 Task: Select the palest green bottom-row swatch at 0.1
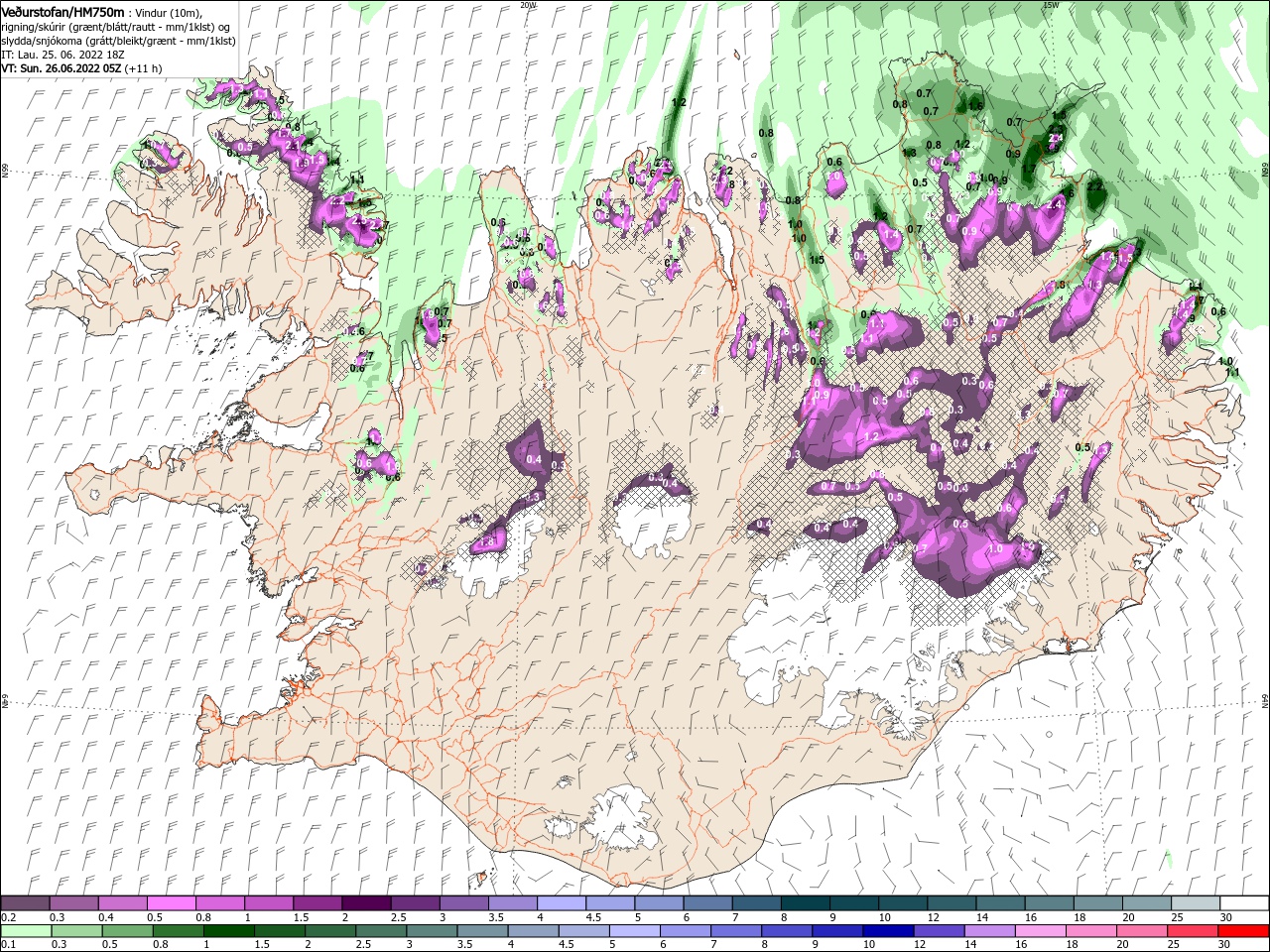26,931
